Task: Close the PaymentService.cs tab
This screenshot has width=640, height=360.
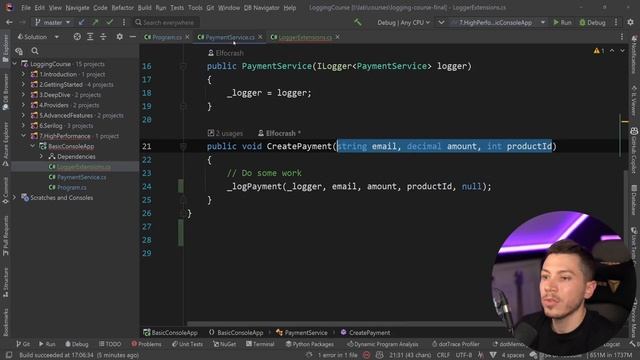Action: coord(260,37)
